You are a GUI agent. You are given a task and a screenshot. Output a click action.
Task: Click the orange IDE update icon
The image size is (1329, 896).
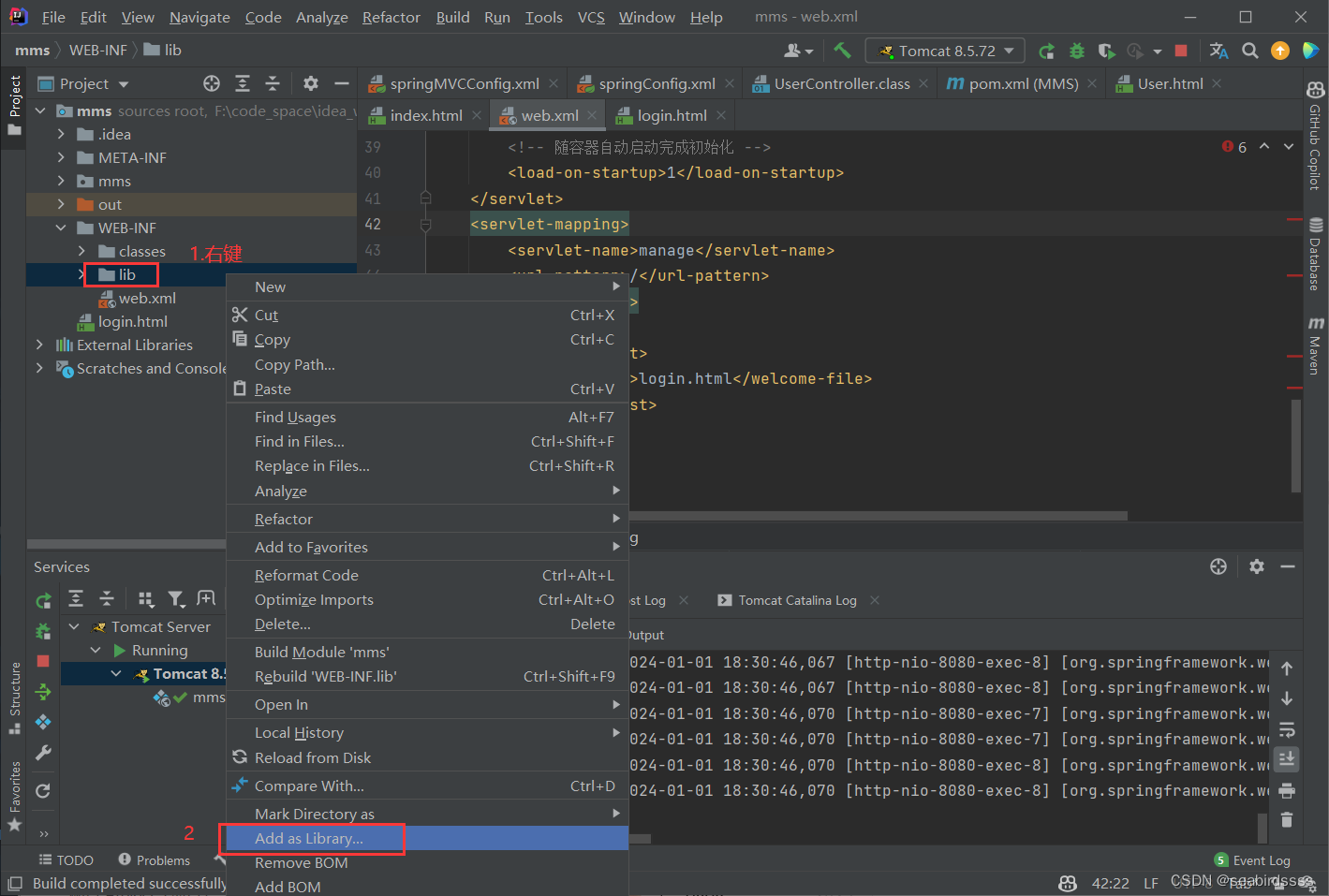[1280, 51]
